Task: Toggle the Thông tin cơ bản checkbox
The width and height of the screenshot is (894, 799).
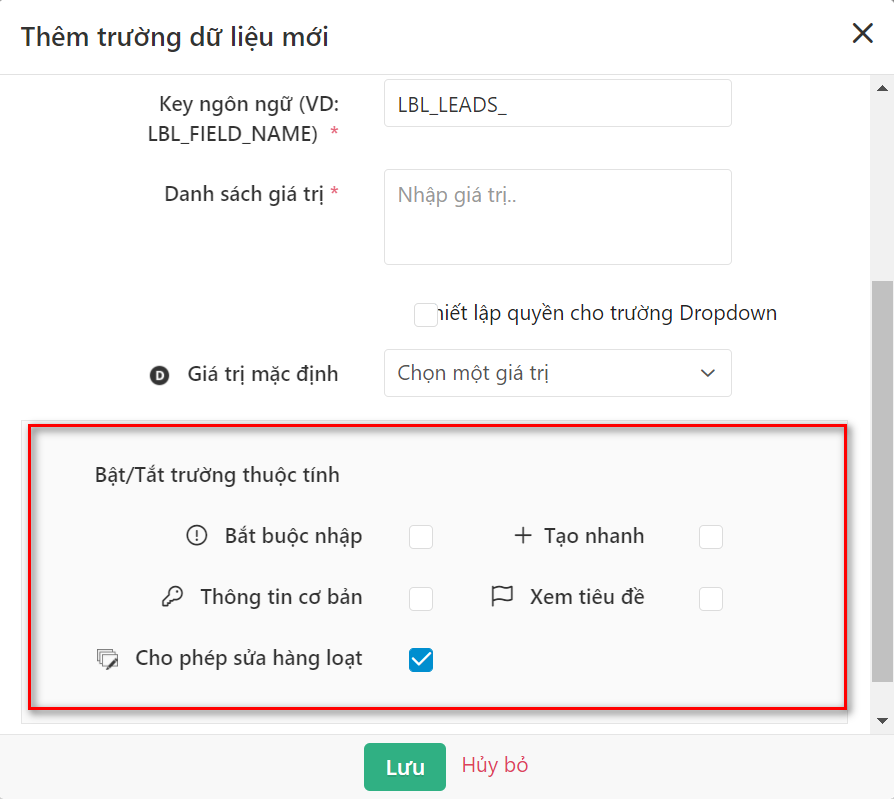Action: tap(421, 598)
